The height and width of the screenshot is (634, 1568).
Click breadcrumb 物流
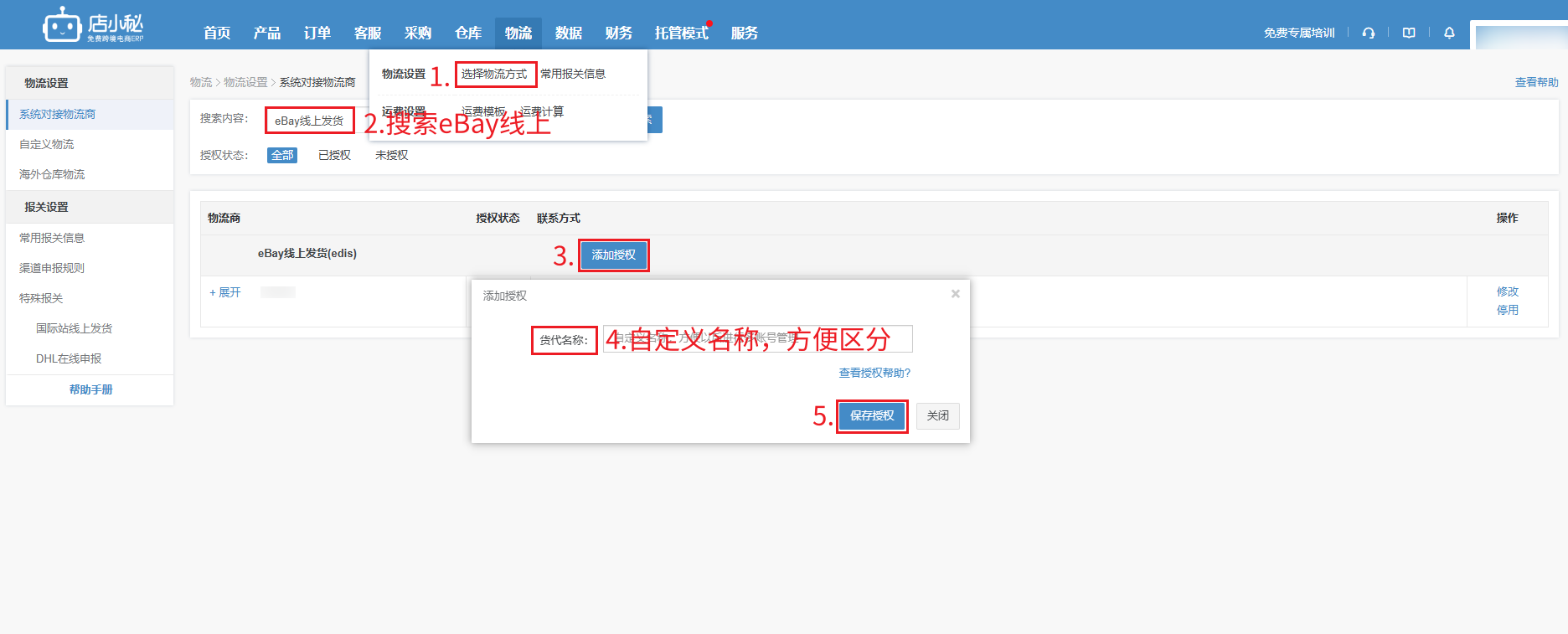coord(200,82)
